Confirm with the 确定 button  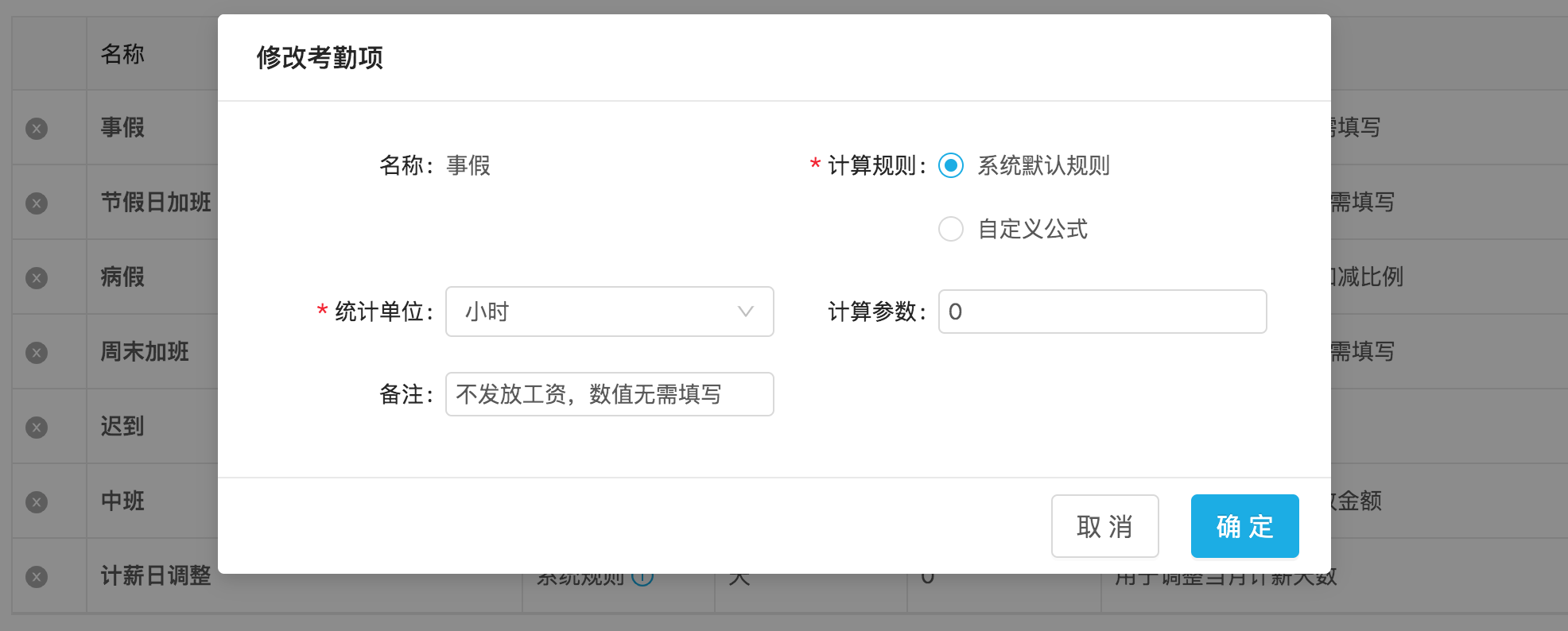click(x=1245, y=526)
